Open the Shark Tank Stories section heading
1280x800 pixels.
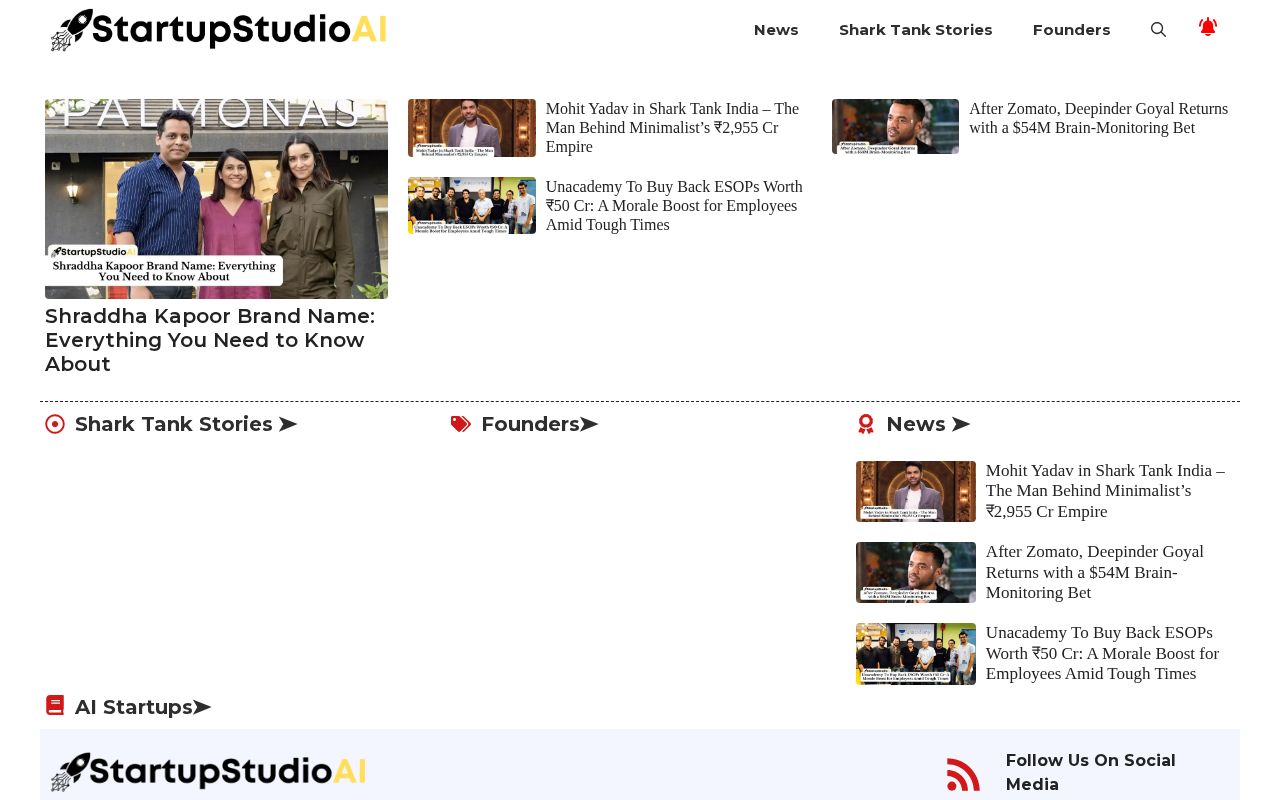point(186,424)
